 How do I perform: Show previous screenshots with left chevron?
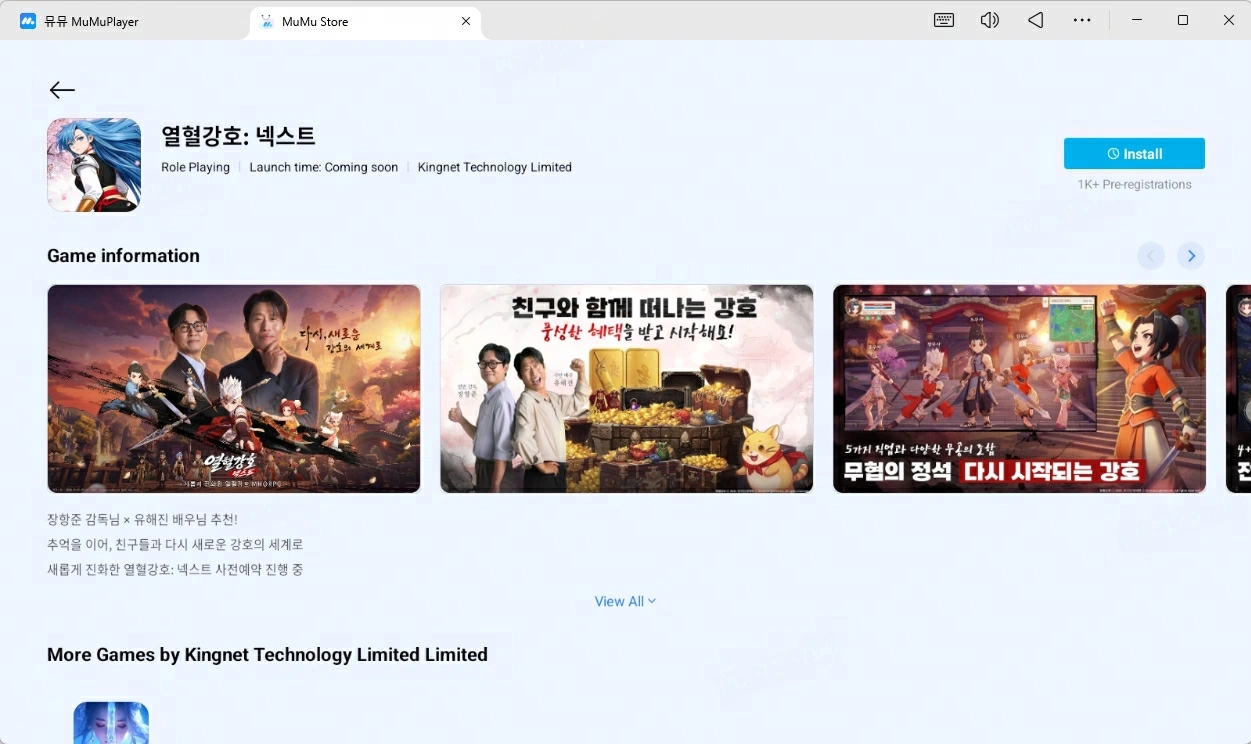point(1151,256)
